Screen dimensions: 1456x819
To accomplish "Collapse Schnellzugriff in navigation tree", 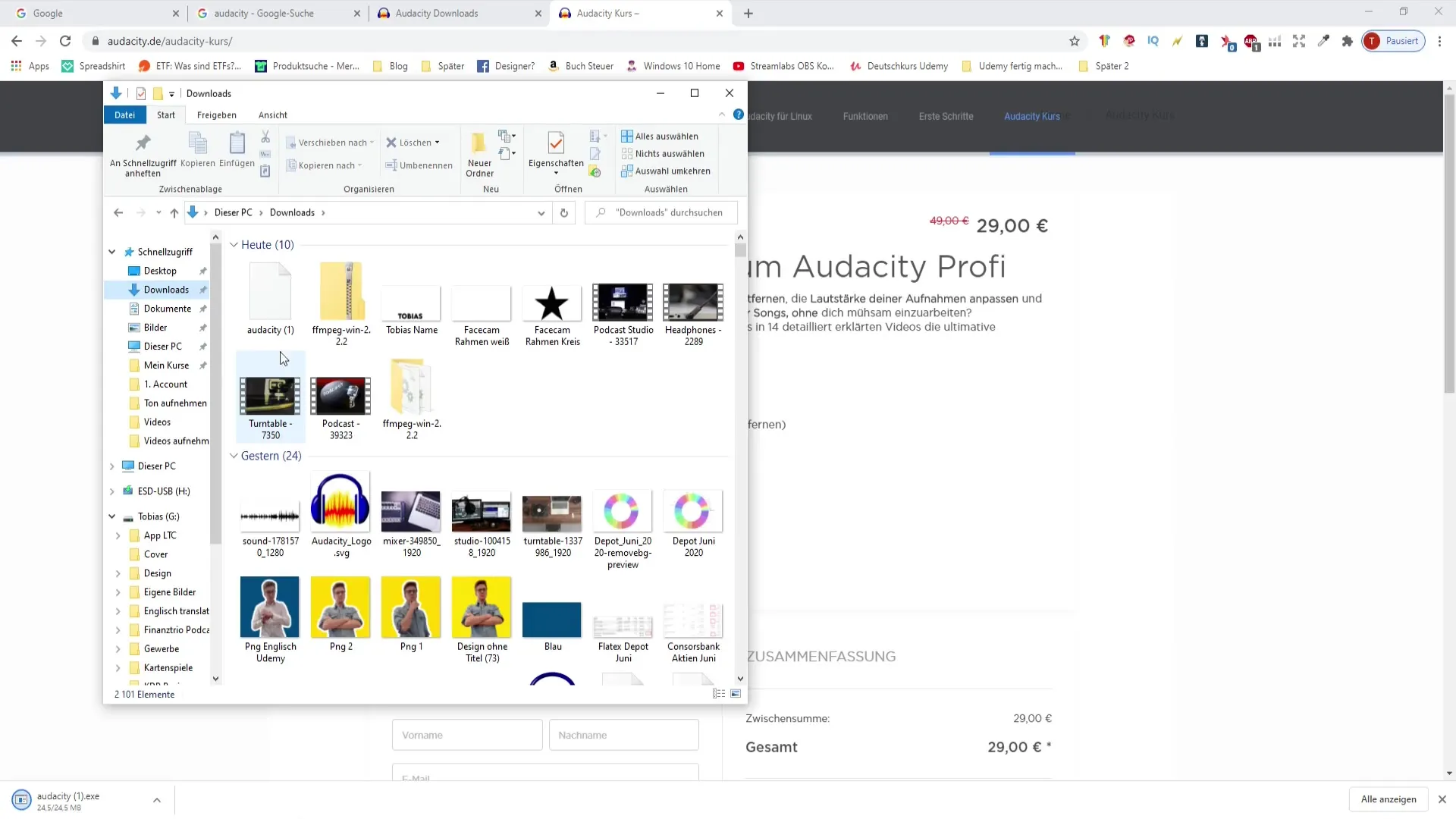I will pyautogui.click(x=112, y=252).
